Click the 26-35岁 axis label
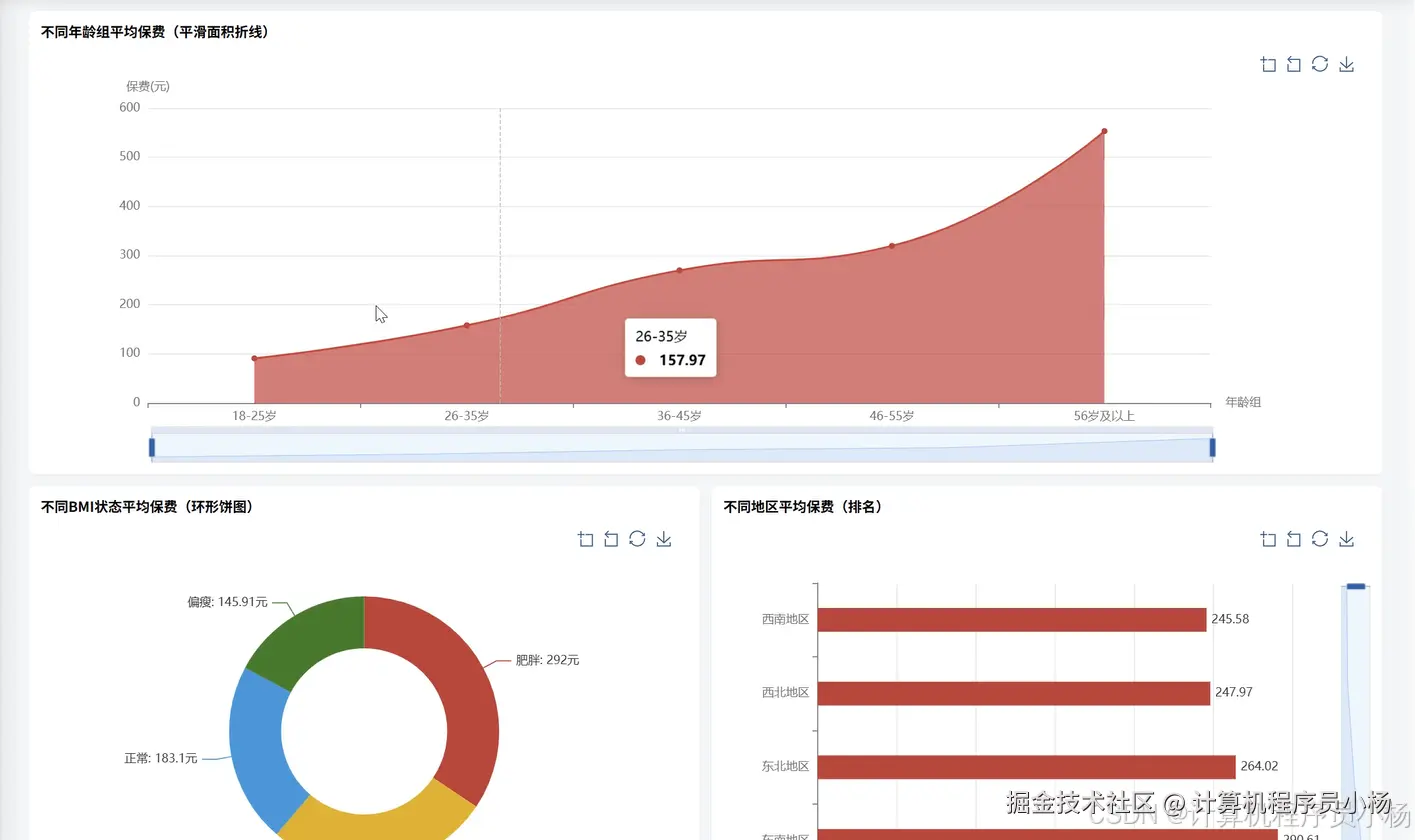1415x840 pixels. point(467,416)
